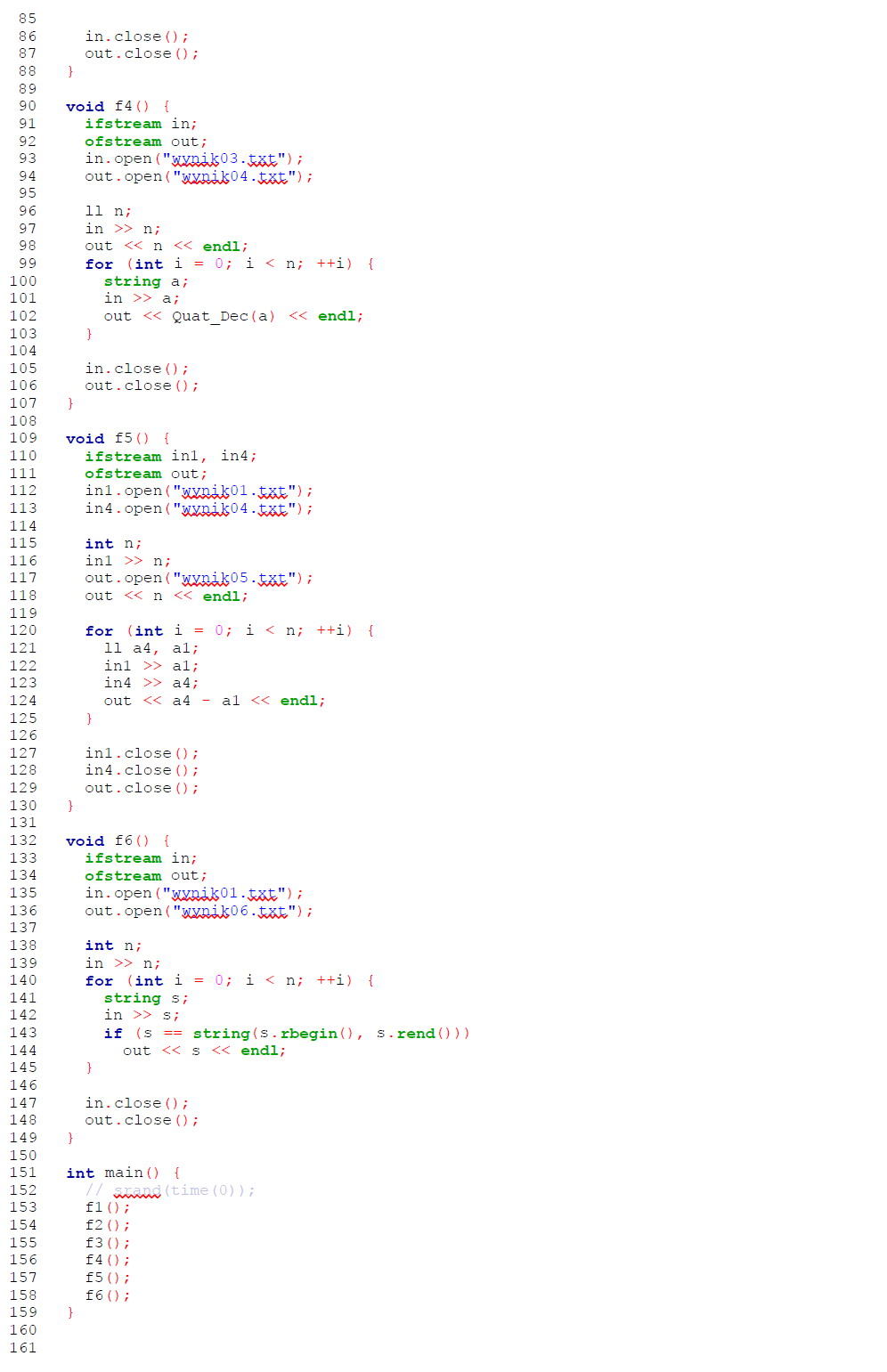Click the 'f2();' call in main
Screen dimensions: 887x1372
(108, 1225)
